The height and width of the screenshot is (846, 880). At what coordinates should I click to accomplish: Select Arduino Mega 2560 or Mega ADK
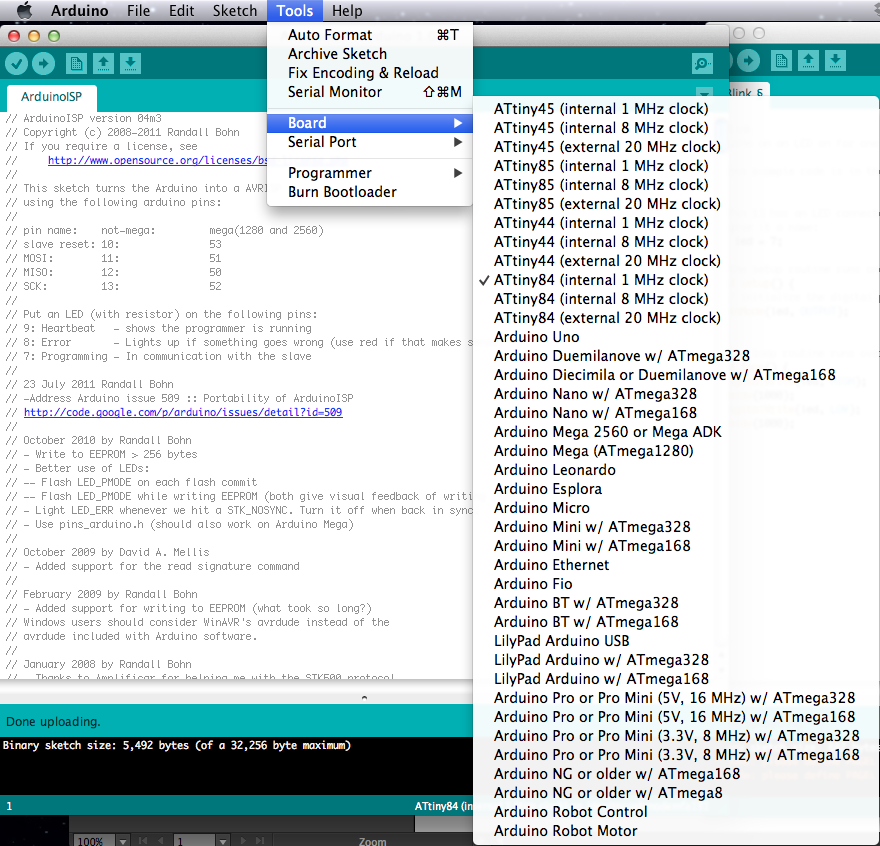coord(676,432)
